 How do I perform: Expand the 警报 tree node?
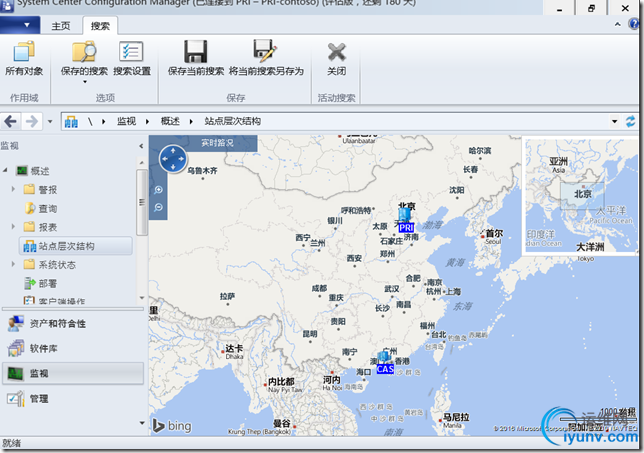click(13, 189)
